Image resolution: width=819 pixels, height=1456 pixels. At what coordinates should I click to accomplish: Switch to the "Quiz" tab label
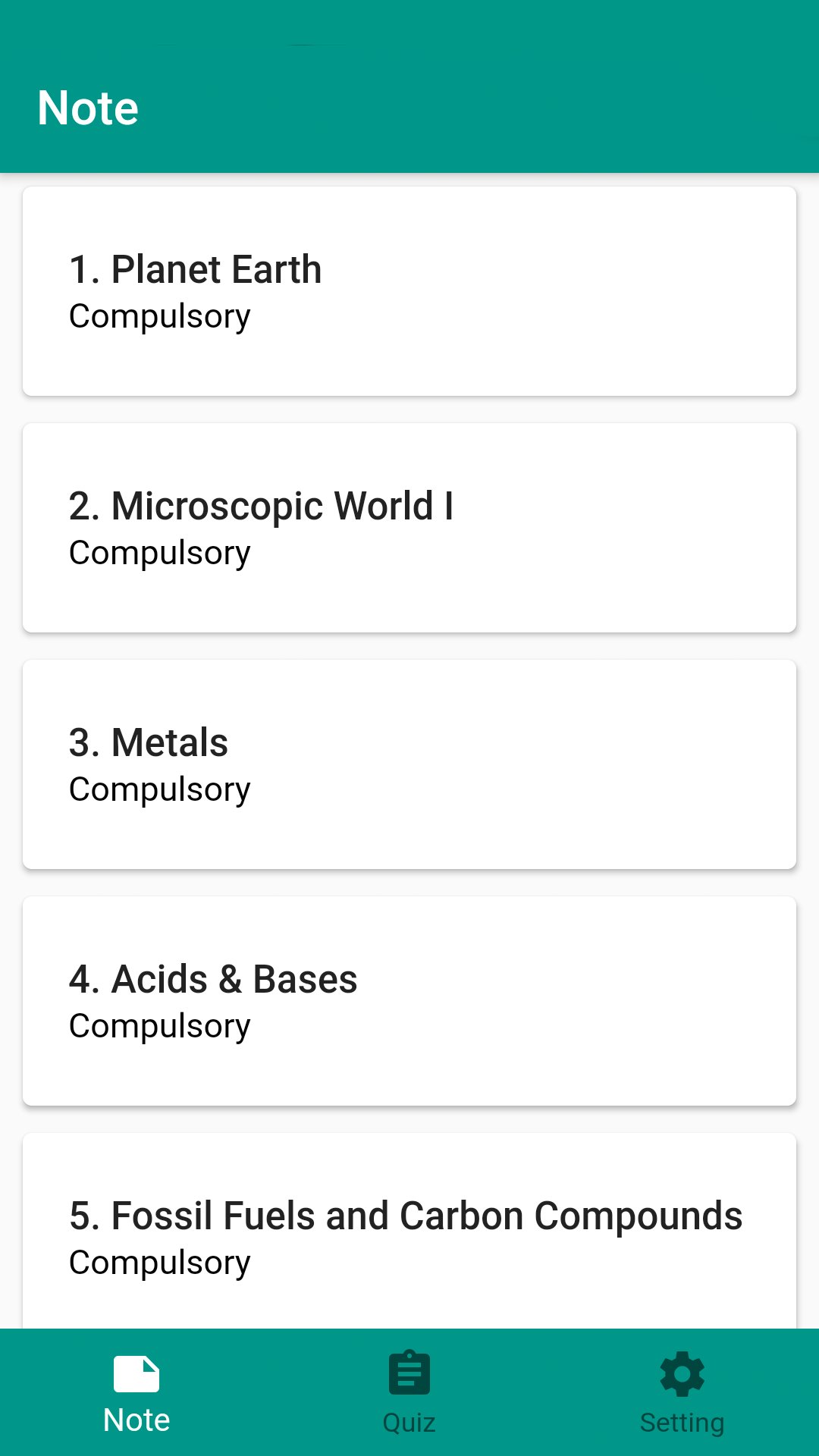409,1423
